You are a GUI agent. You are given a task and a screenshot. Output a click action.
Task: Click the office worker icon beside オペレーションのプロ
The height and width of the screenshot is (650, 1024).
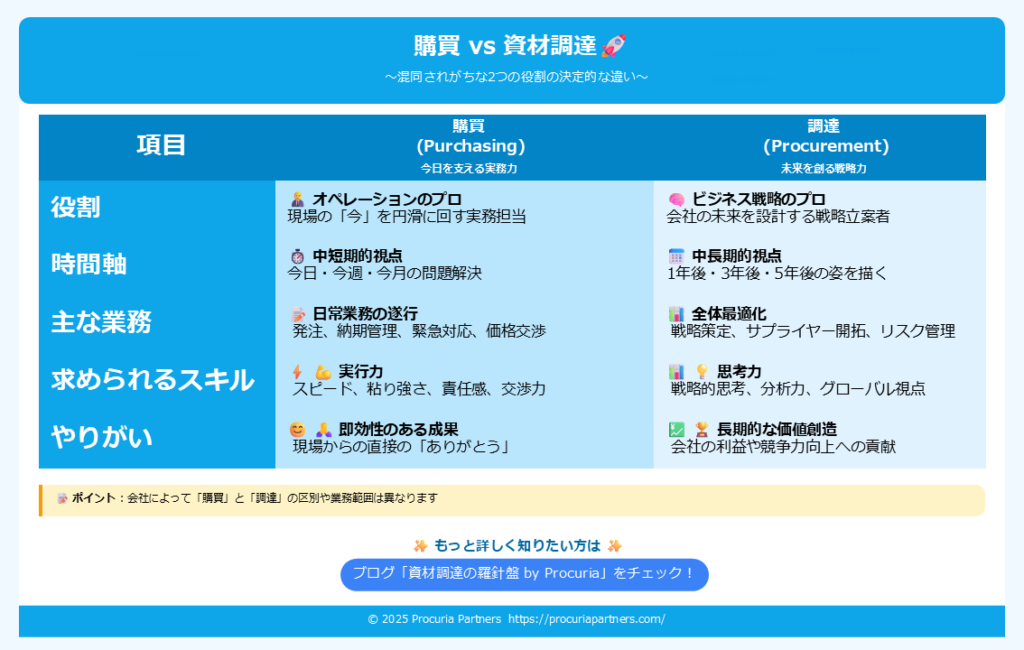point(297,199)
